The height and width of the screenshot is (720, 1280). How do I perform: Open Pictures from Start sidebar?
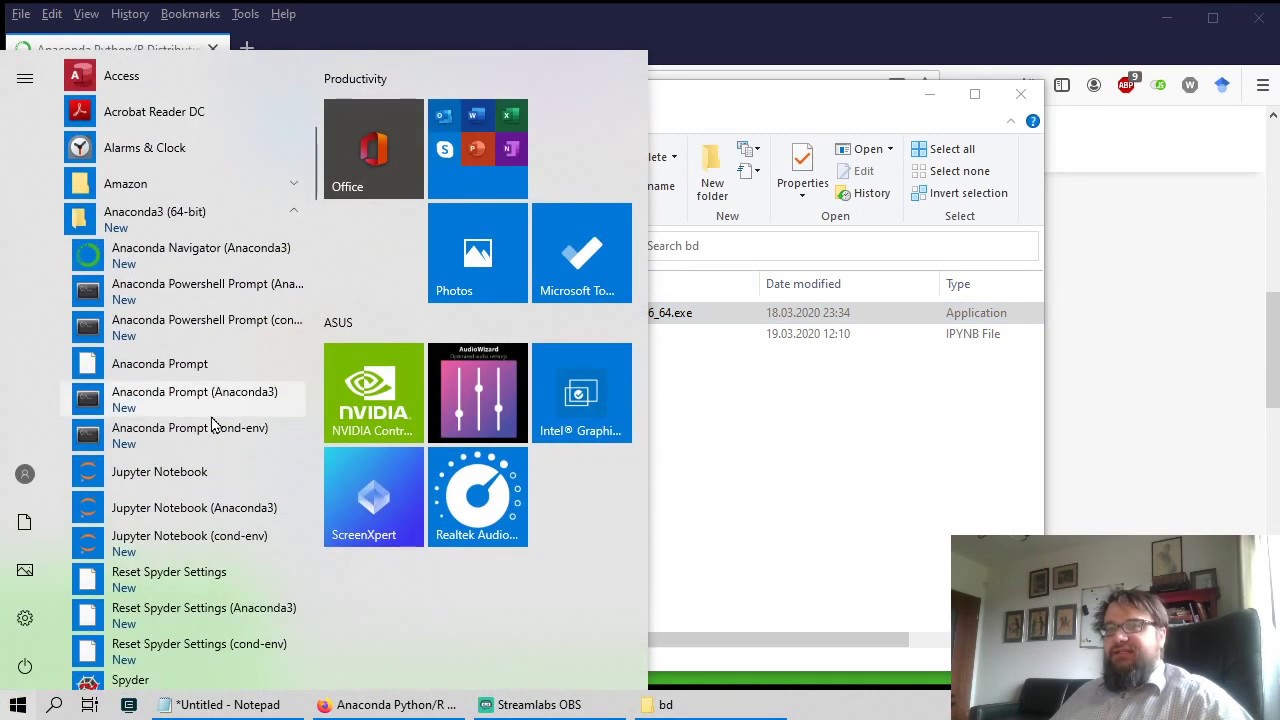coord(25,570)
